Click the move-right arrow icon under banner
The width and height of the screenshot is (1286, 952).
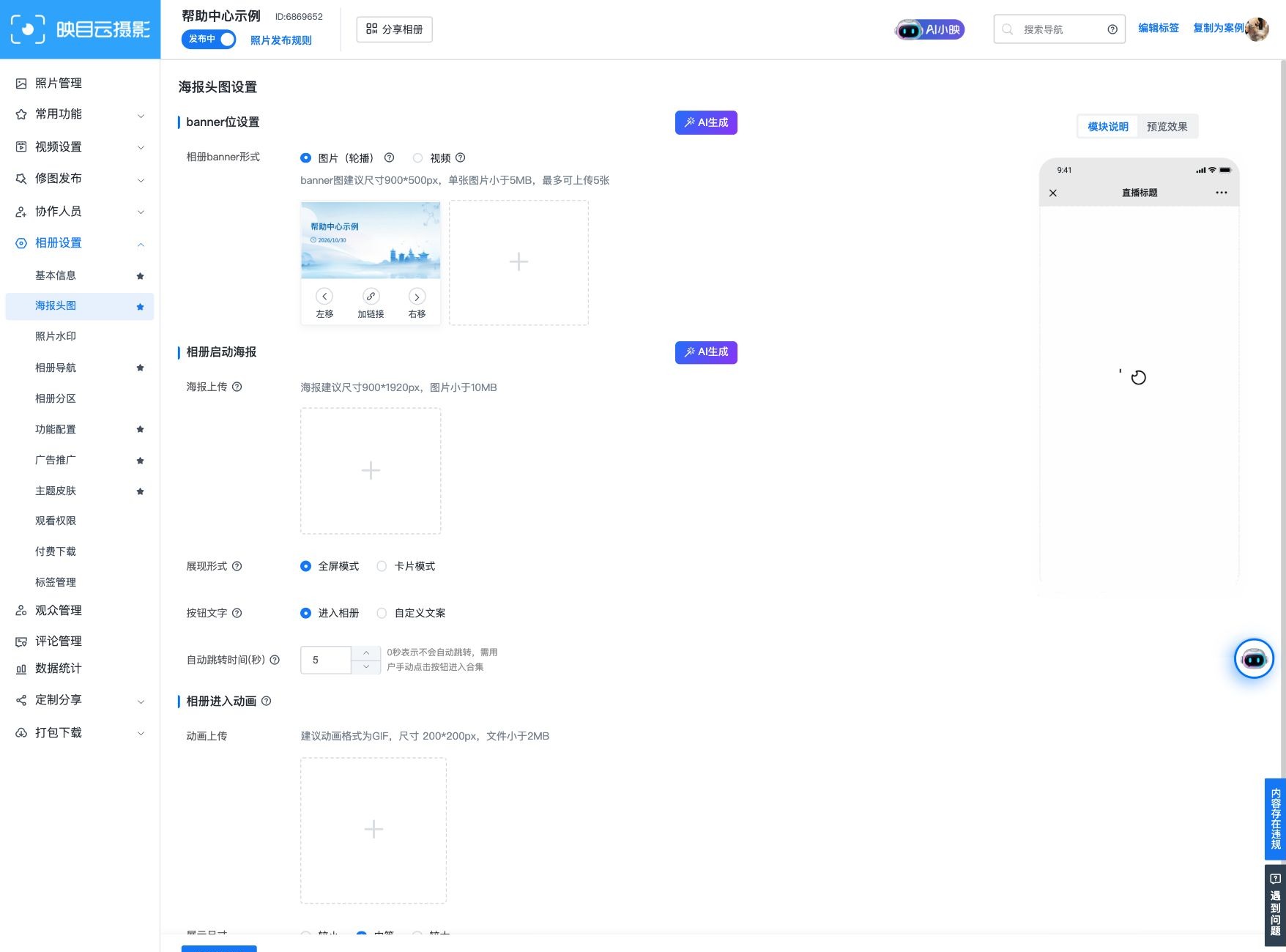pos(417,297)
